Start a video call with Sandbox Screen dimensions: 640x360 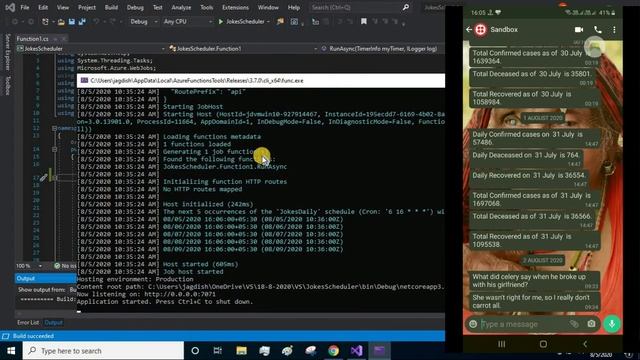click(579, 29)
